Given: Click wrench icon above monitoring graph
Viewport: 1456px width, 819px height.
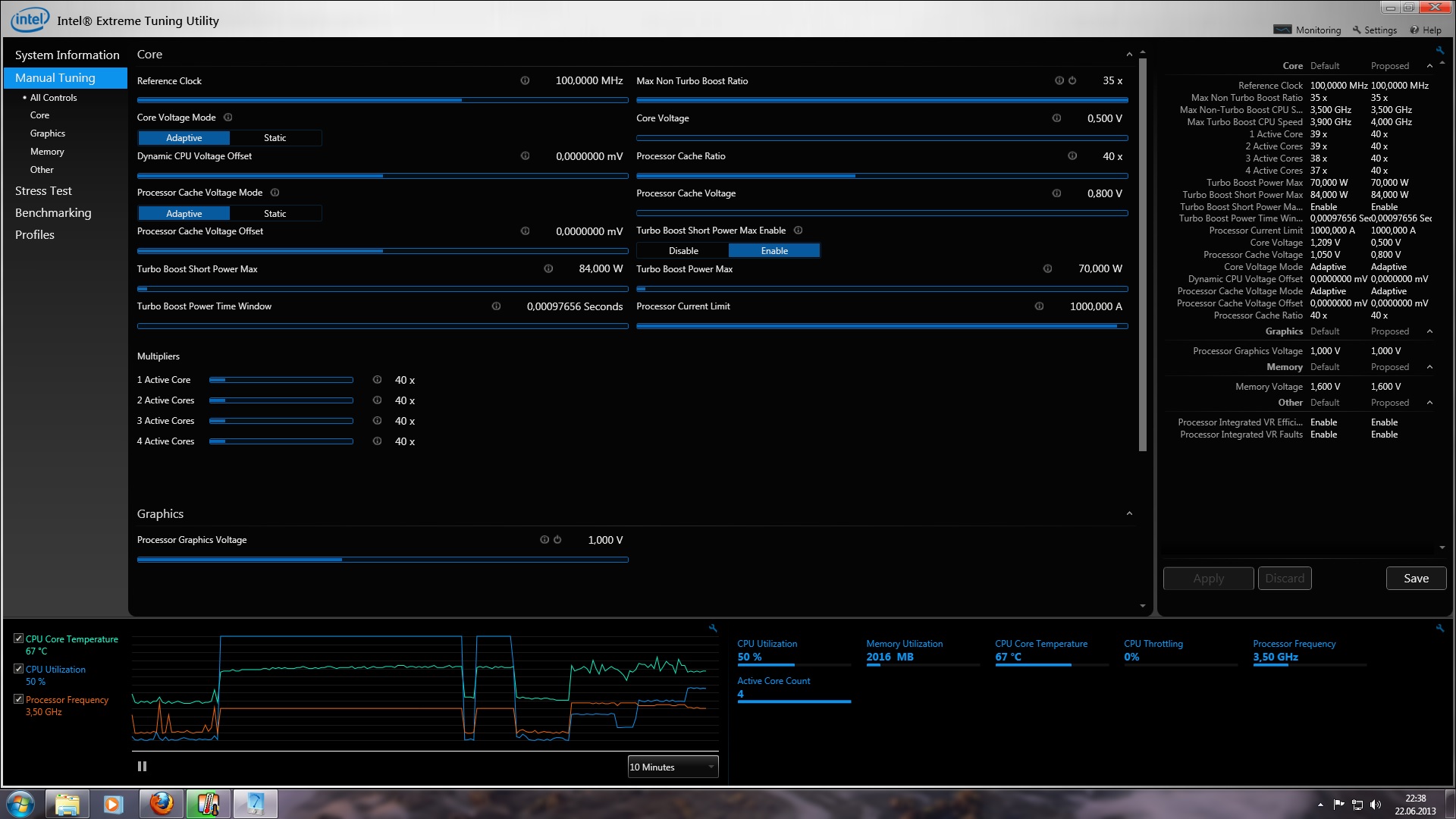Looking at the screenshot, I should (713, 628).
